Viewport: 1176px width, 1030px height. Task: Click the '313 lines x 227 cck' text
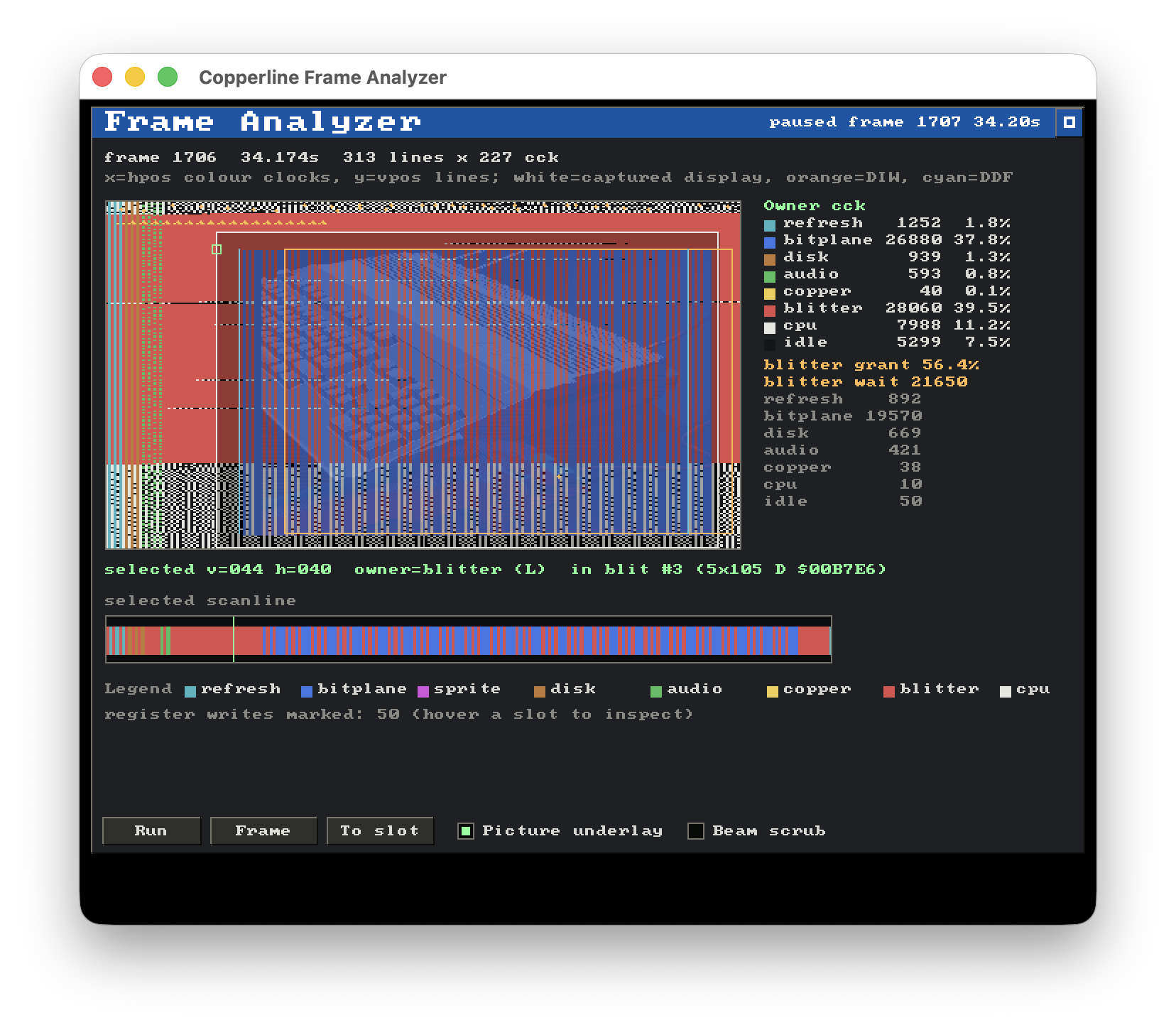pyautogui.click(x=451, y=157)
